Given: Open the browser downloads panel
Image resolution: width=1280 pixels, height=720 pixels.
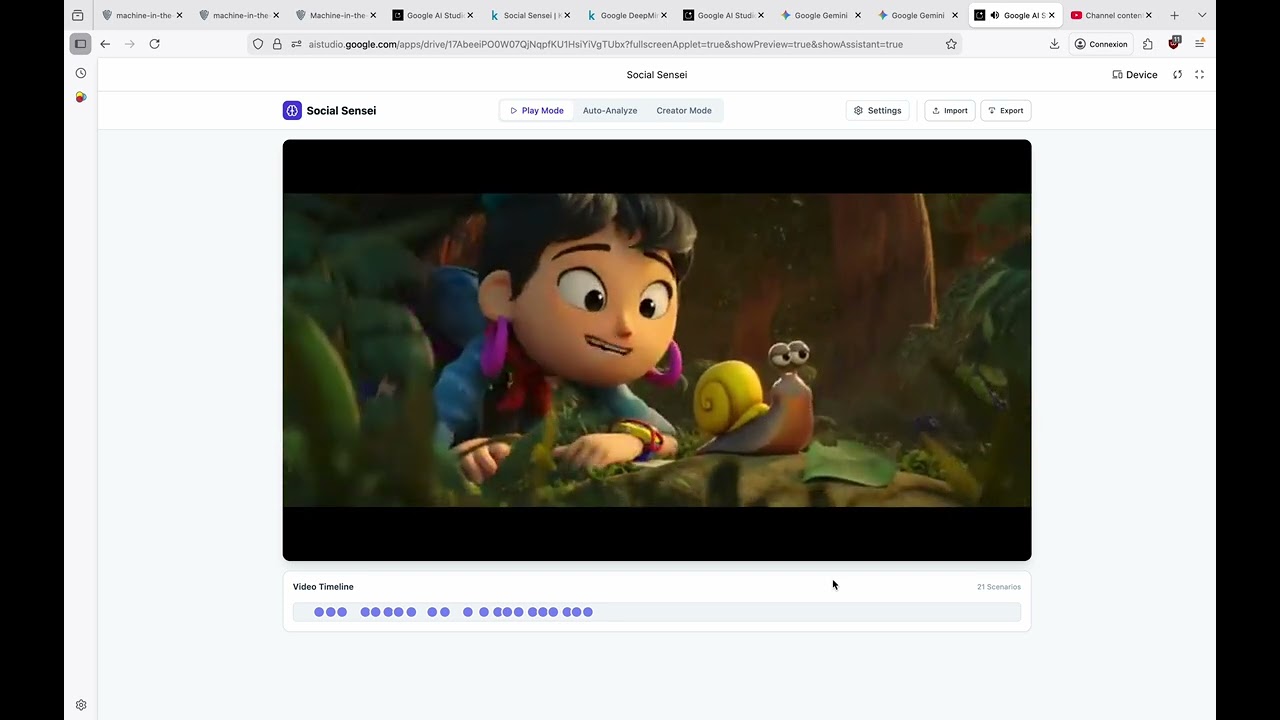Looking at the screenshot, I should [x=1054, y=44].
